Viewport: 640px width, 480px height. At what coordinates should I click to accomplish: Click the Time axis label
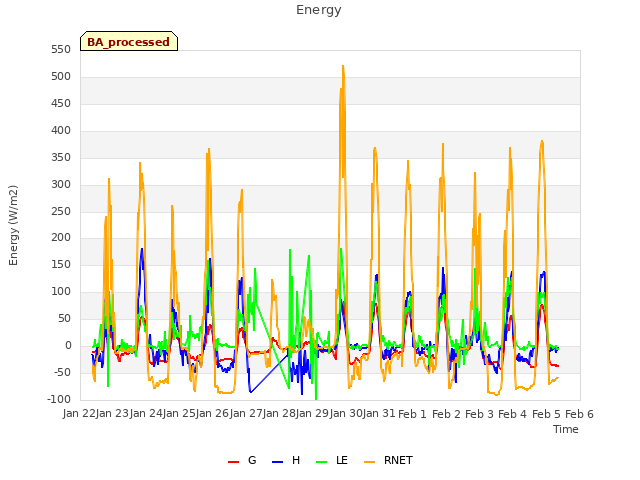click(566, 429)
